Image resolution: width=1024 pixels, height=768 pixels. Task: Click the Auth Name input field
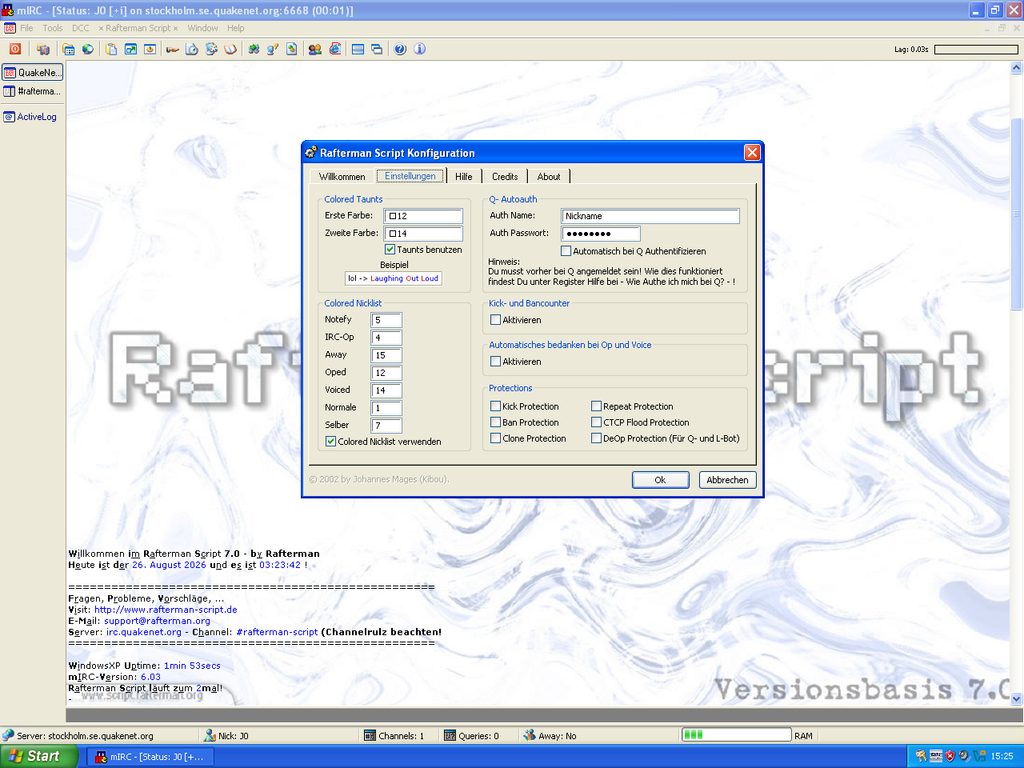click(x=650, y=216)
